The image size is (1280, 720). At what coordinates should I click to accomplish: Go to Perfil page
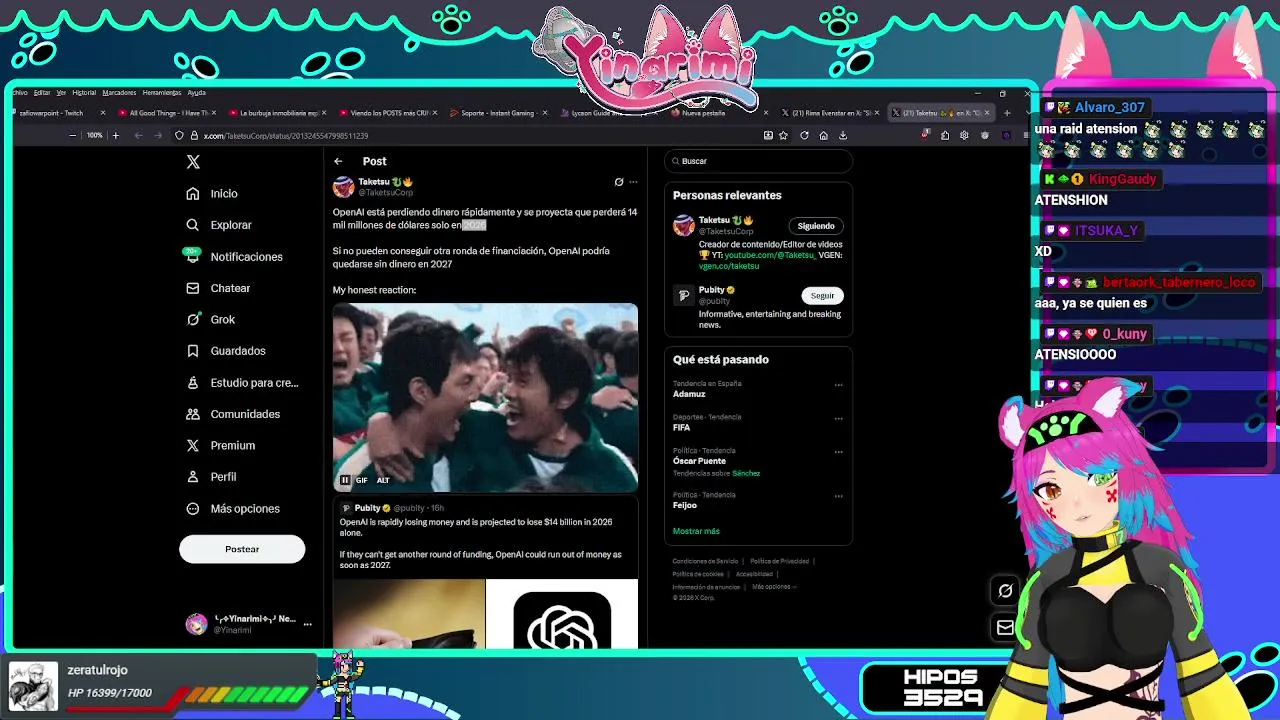click(x=212, y=477)
